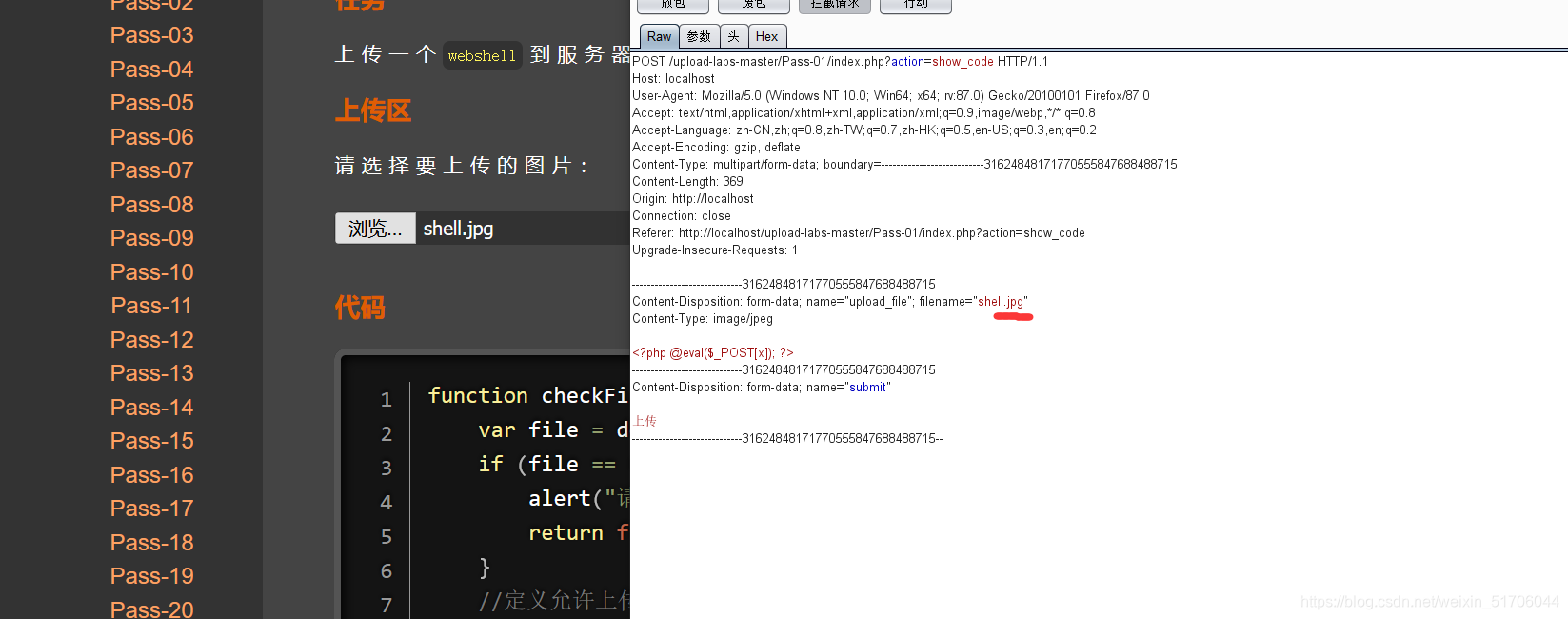Open Pass-08 in the sidebar

point(151,205)
